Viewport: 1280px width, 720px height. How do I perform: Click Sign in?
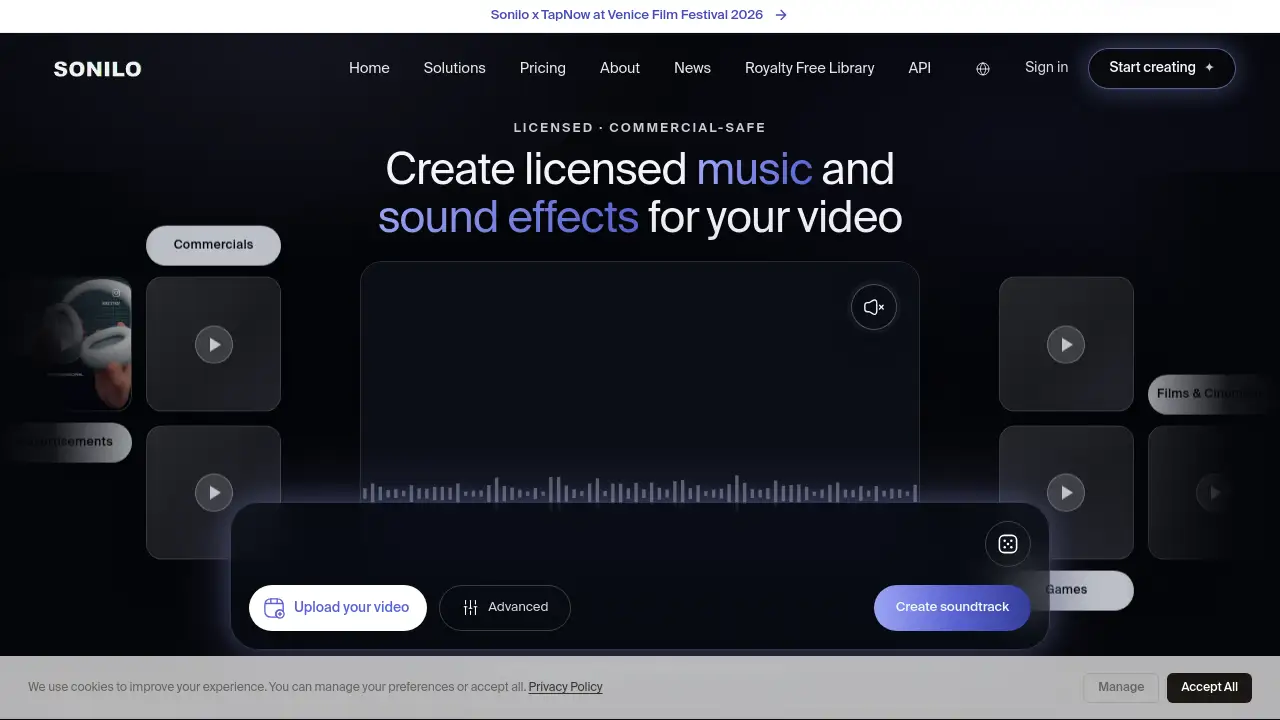click(x=1046, y=67)
